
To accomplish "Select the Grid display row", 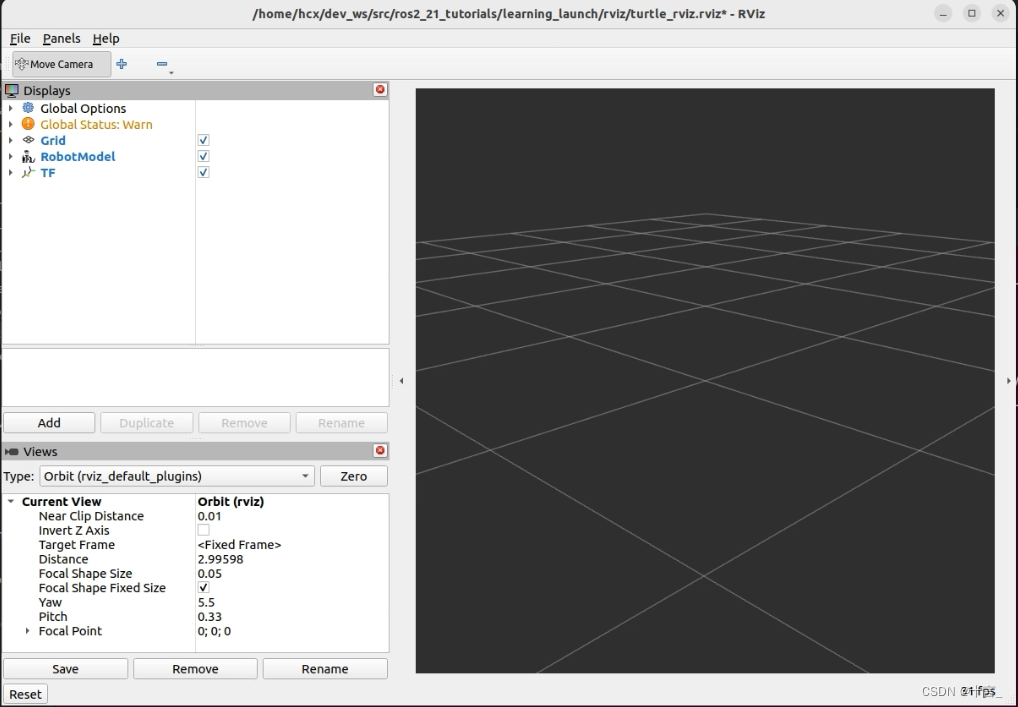I will tap(196, 140).
